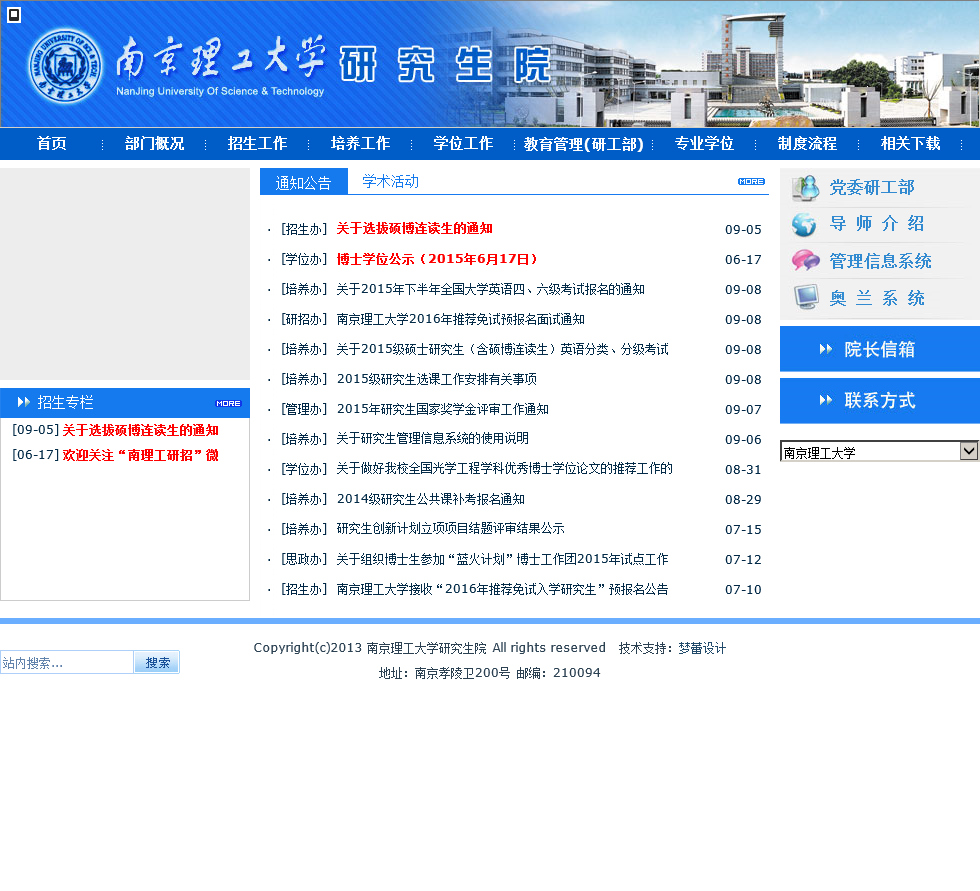Click the 党委研工部 people icon
The width and height of the screenshot is (980, 891).
[x=805, y=188]
